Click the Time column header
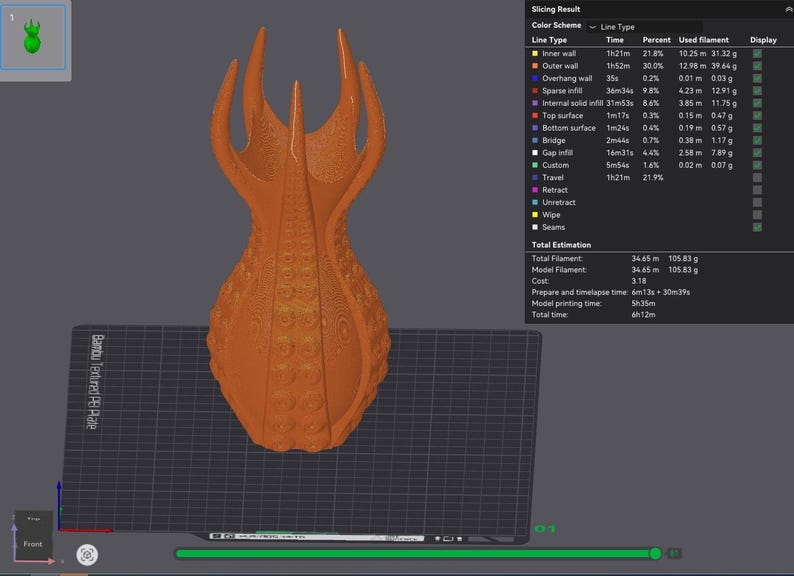 pyautogui.click(x=615, y=40)
